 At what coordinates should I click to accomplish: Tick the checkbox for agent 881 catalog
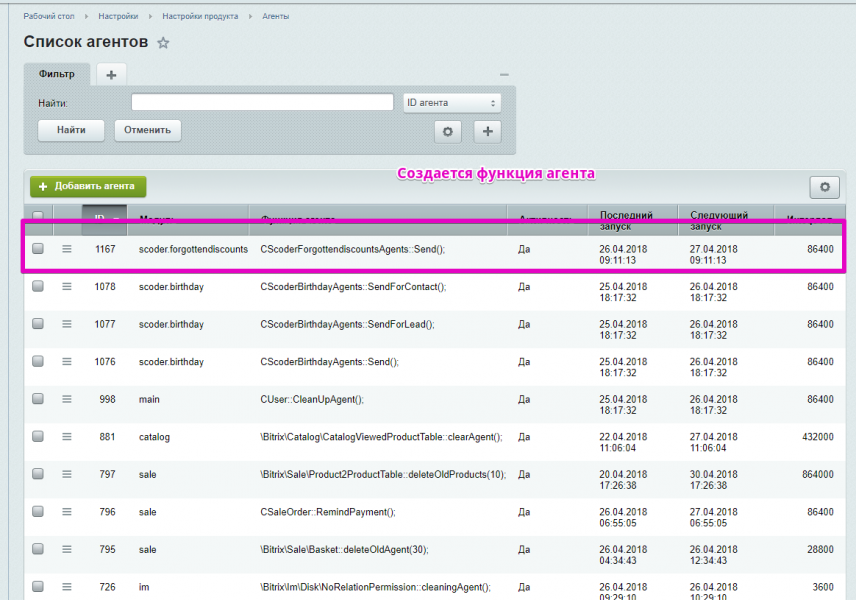coord(38,436)
